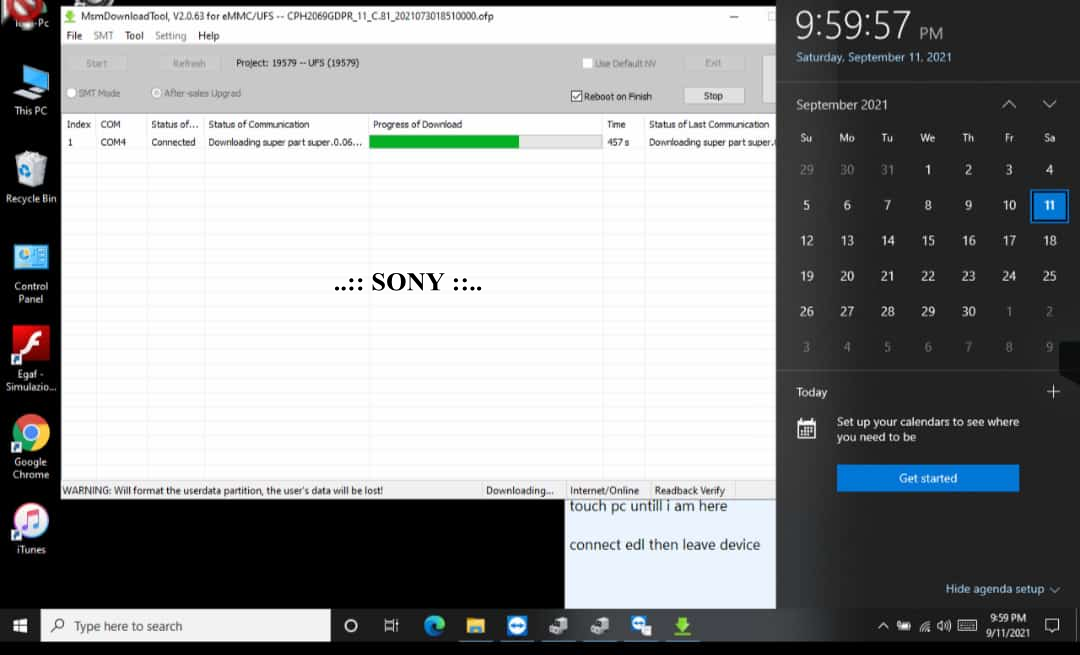The height and width of the screenshot is (655, 1080).
Task: Click Status of Last Communication header
Action: [709, 125]
